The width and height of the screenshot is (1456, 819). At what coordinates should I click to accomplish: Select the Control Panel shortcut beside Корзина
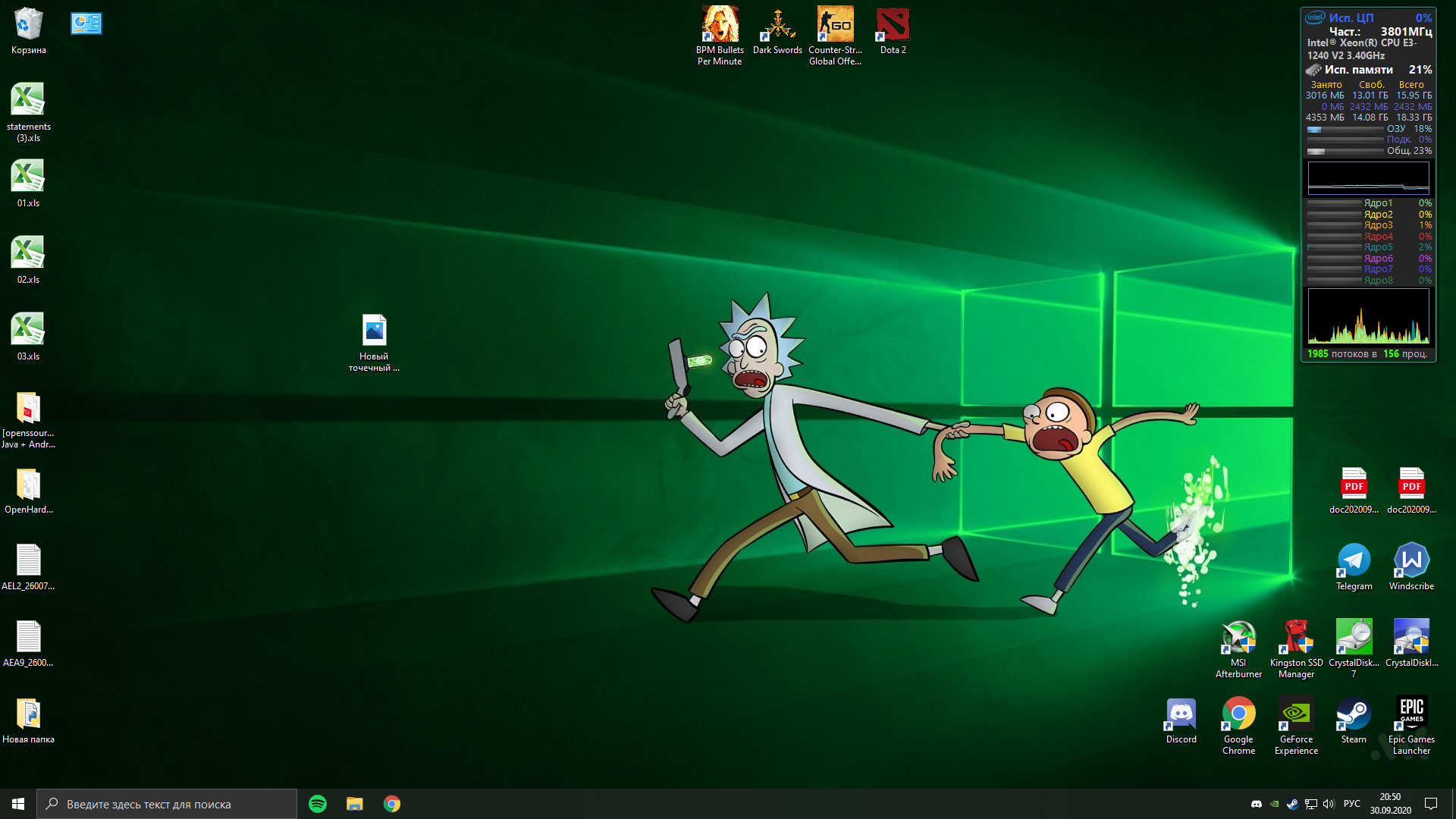[x=86, y=24]
